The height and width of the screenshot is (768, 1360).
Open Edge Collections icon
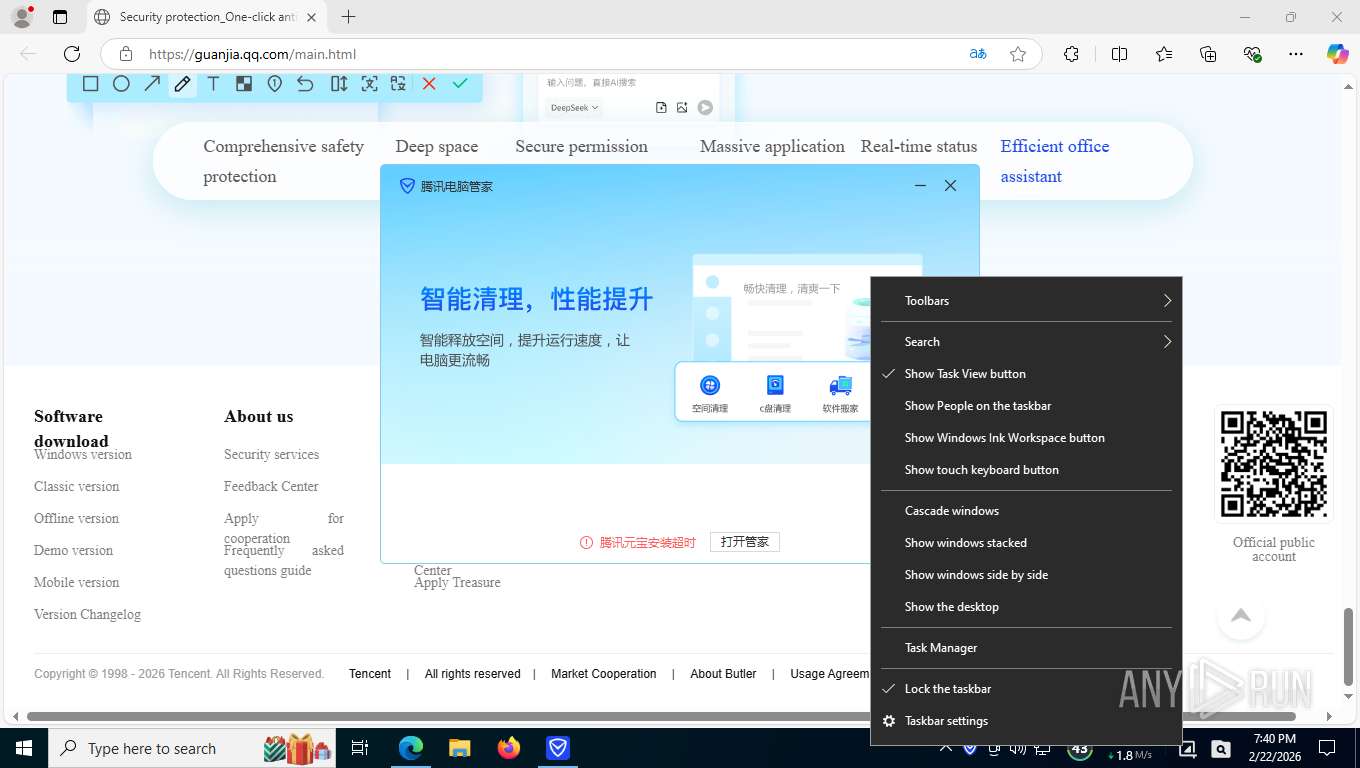point(1208,54)
